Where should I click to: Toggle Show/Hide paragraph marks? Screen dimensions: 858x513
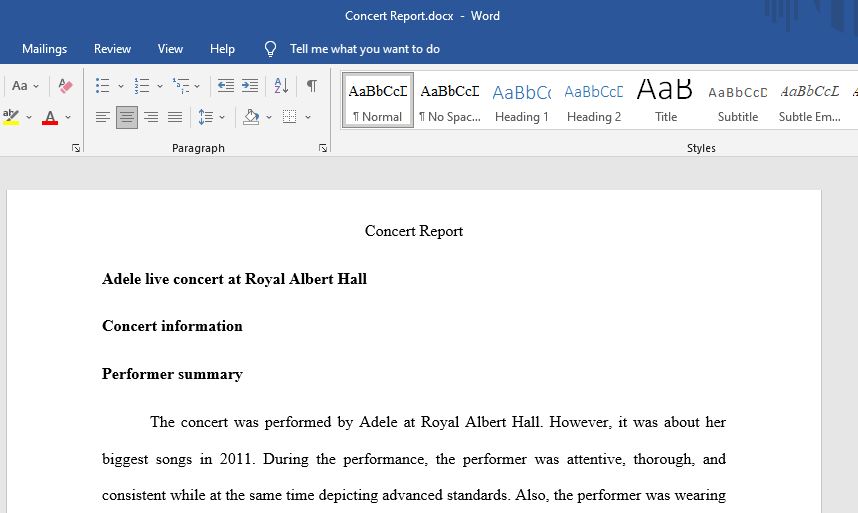311,85
